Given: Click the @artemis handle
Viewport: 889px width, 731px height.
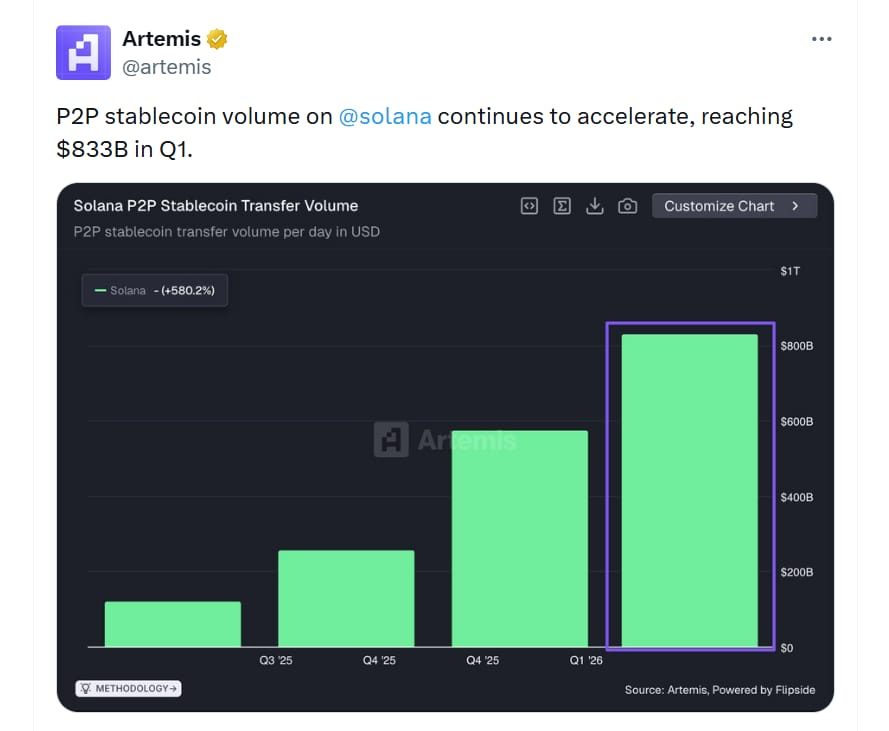Looking at the screenshot, I should tap(166, 67).
